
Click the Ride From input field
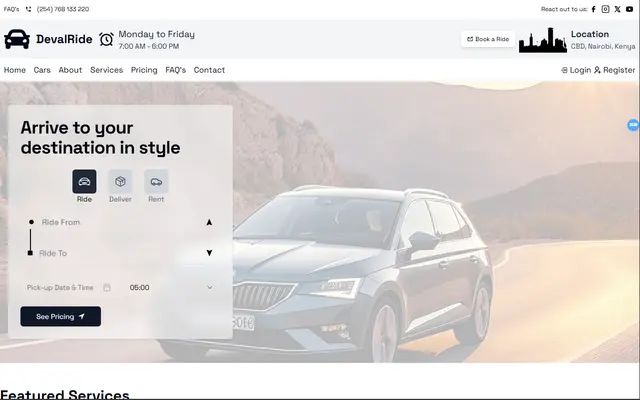click(x=120, y=222)
